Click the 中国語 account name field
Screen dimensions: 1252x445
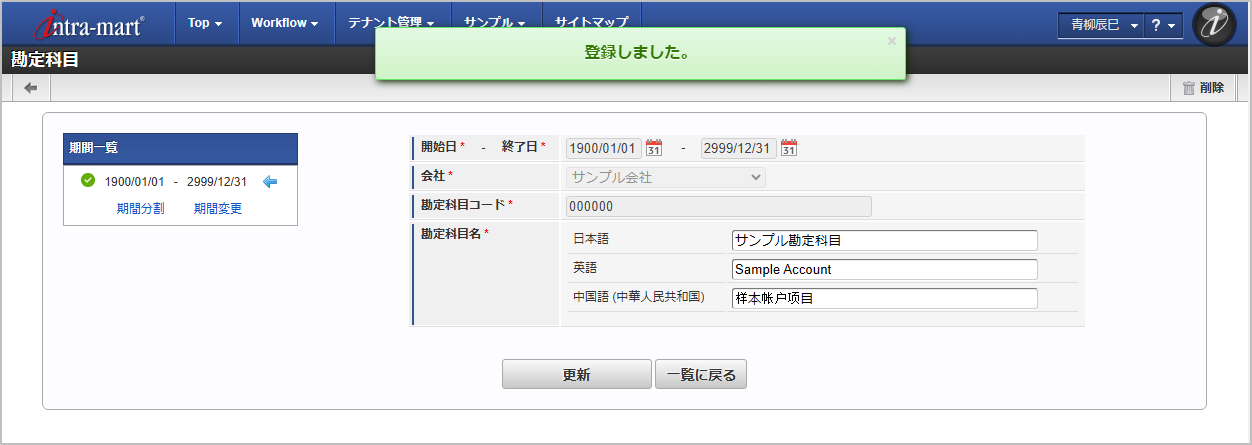pyautogui.click(x=884, y=298)
